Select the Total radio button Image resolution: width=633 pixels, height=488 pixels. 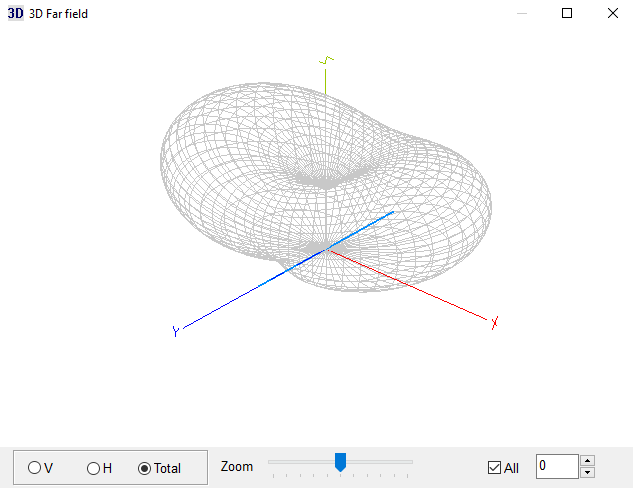(x=144, y=468)
